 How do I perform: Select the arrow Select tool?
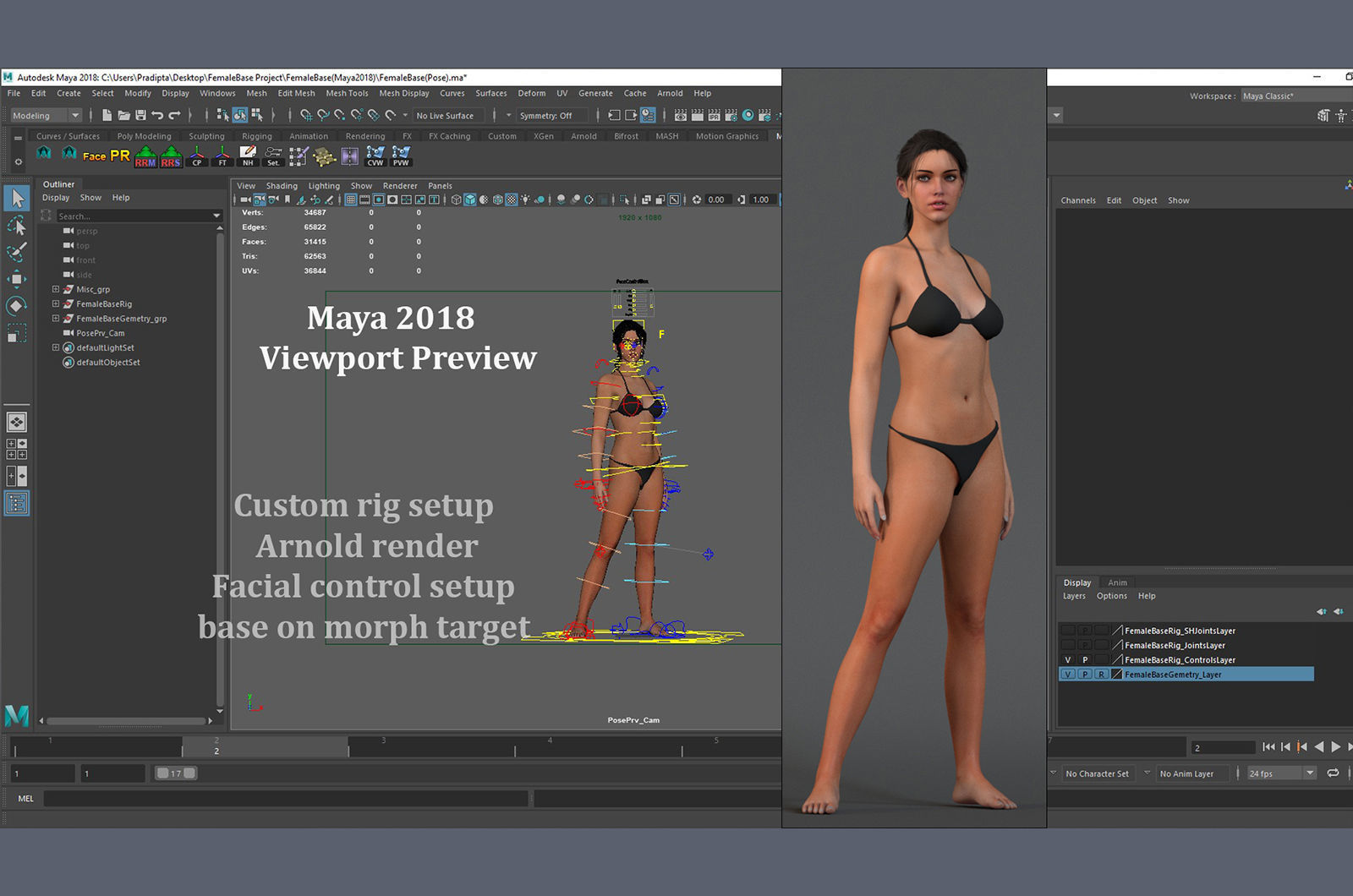[17, 198]
